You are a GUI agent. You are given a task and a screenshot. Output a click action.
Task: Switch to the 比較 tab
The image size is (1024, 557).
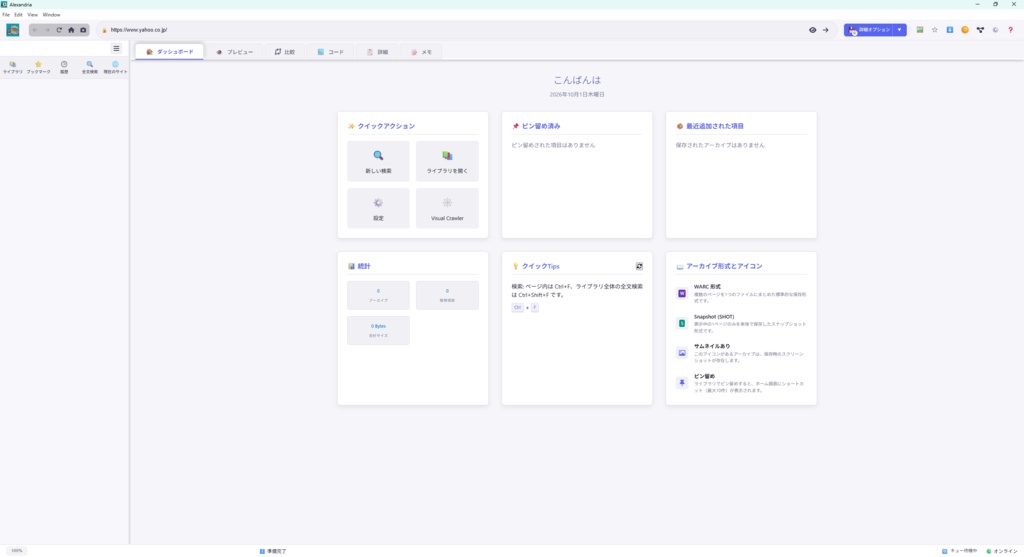[285, 52]
